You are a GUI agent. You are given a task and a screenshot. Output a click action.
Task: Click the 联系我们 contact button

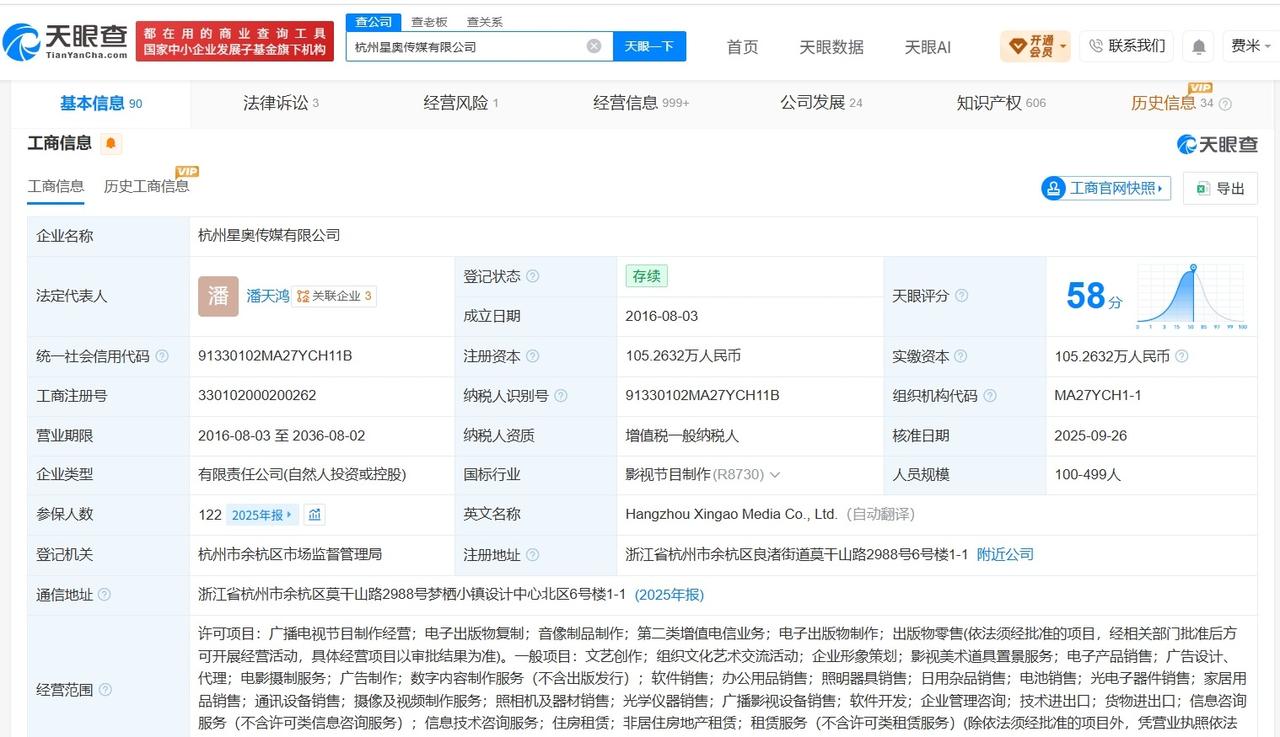(1127, 46)
